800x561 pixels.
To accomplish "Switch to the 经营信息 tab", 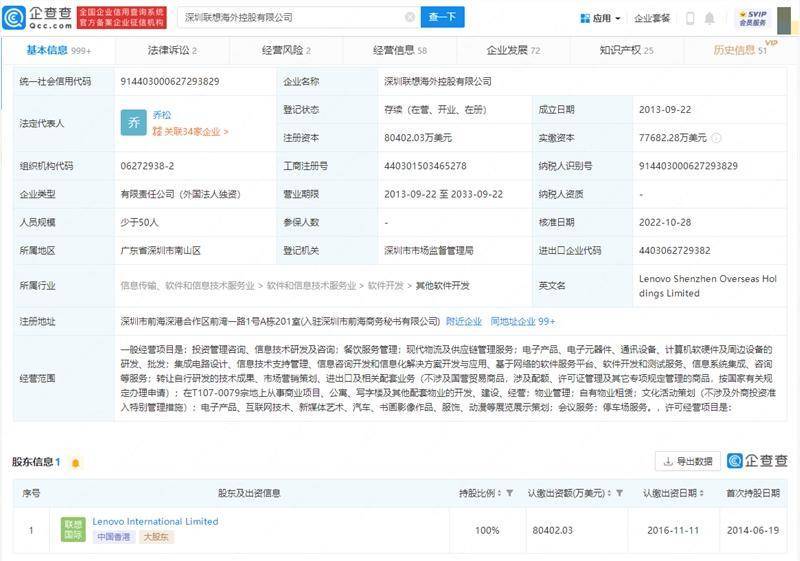I will point(399,50).
